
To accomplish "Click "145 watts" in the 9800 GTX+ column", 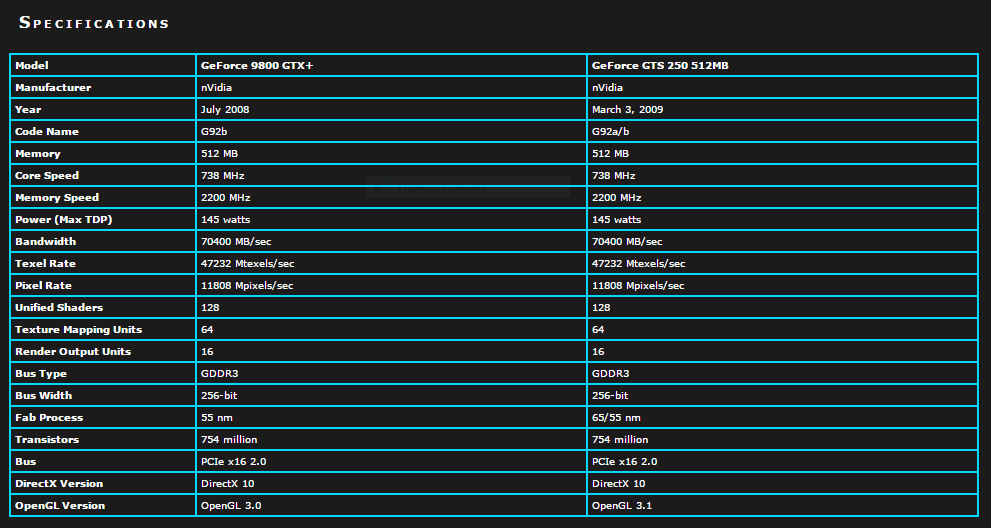I will click(x=226, y=219).
